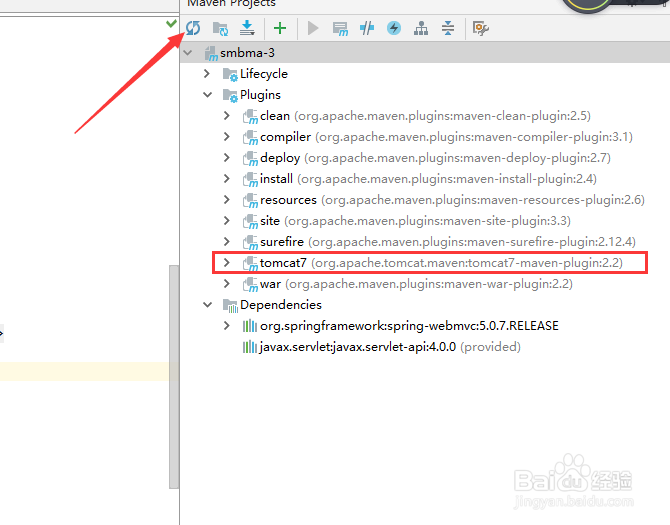This screenshot has height=525, width=670.
Task: Select deploy plugin entry
Action: coord(435,158)
